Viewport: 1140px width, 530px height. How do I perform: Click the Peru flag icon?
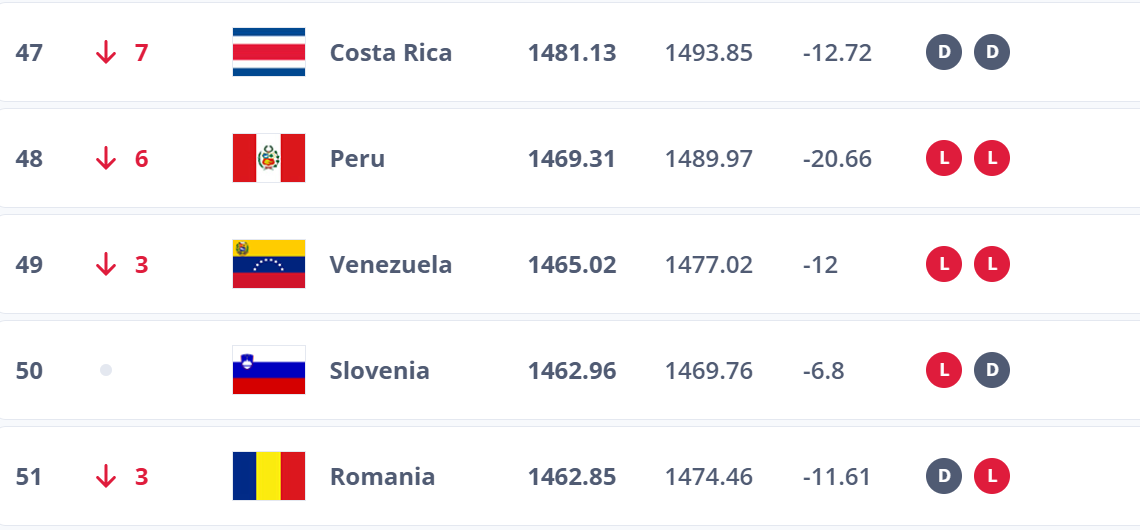click(x=268, y=158)
